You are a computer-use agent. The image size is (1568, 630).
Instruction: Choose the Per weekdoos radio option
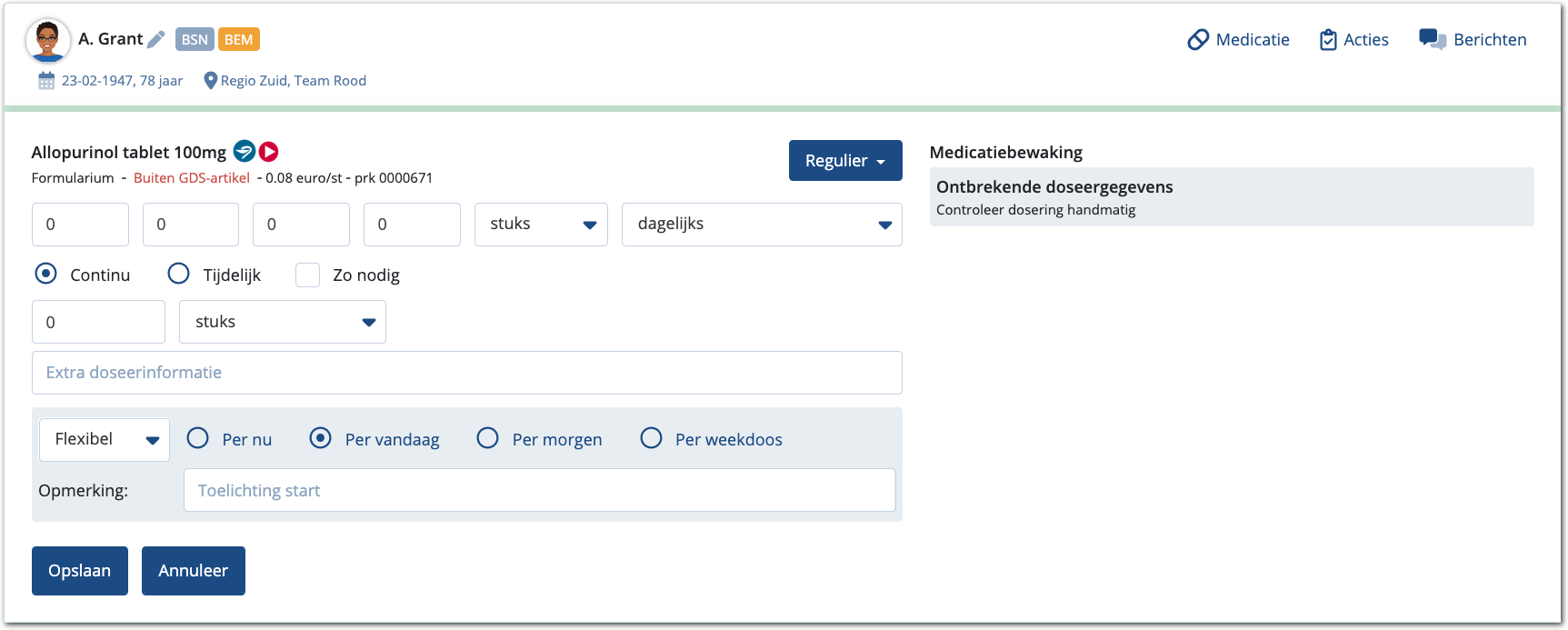pos(651,438)
